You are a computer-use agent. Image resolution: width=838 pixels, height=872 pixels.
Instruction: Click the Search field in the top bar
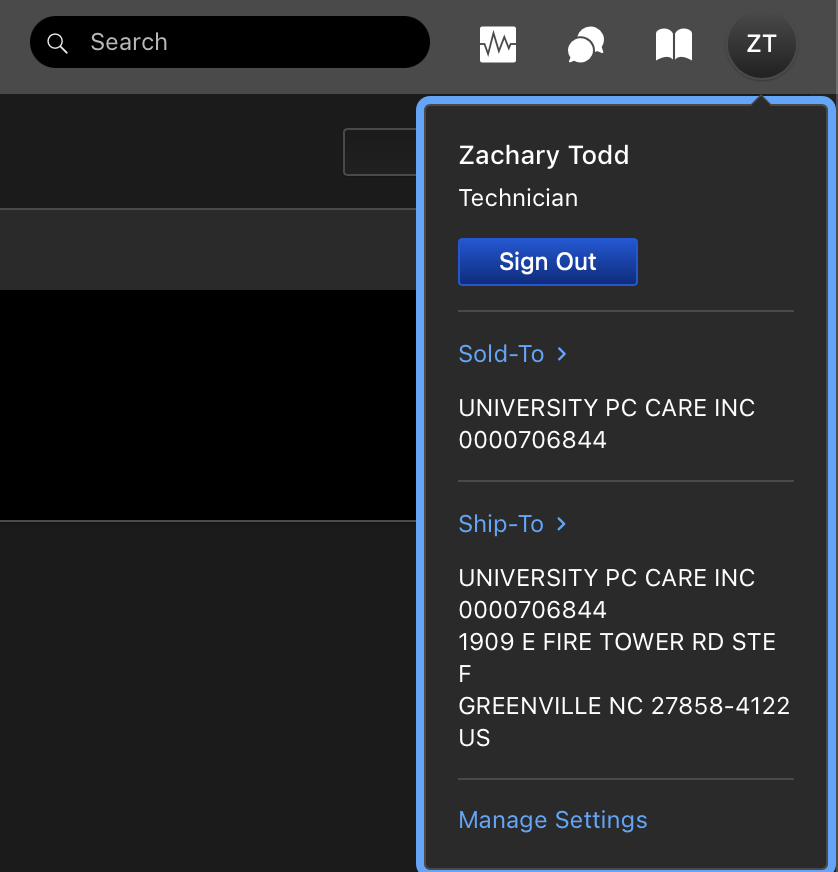(x=230, y=42)
